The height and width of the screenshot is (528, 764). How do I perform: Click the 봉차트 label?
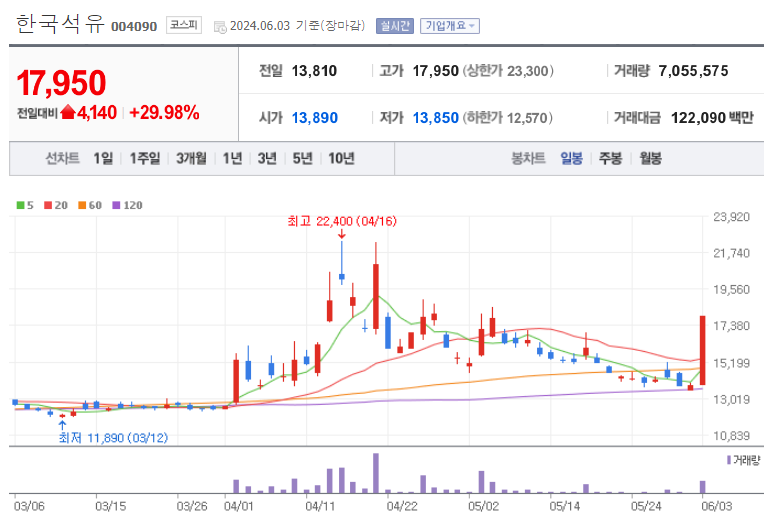click(x=528, y=158)
